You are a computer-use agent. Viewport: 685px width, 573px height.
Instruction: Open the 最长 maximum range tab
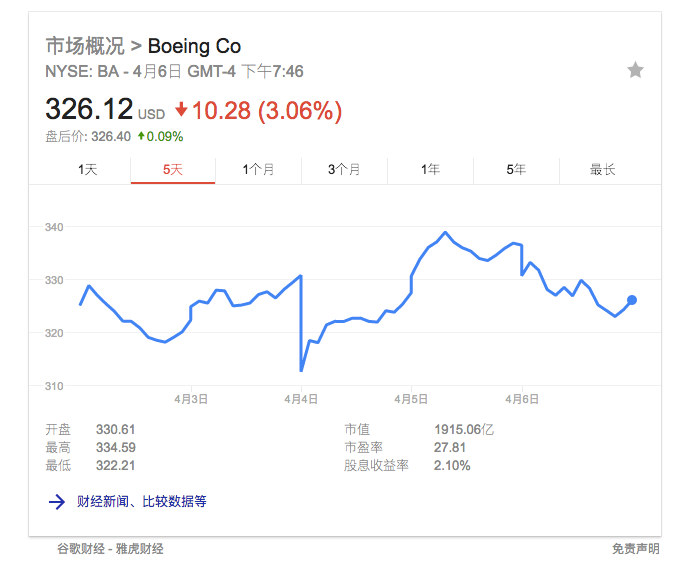tap(602, 170)
